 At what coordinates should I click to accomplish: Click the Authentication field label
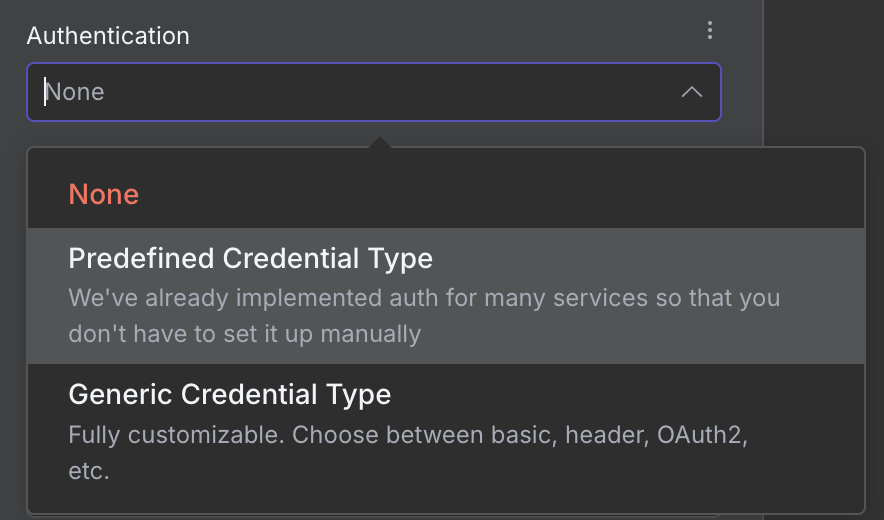(108, 36)
